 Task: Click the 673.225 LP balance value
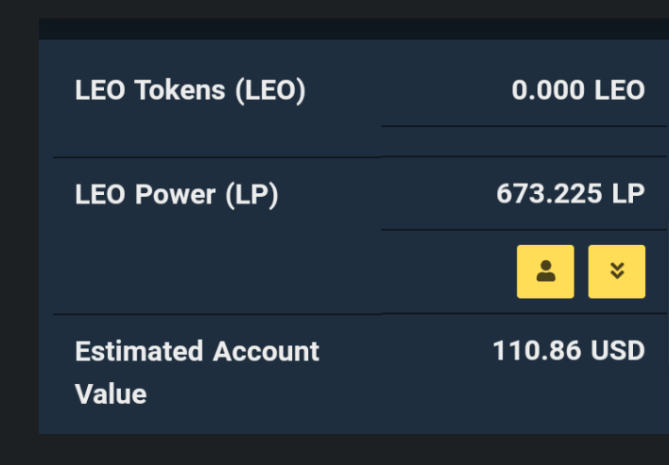click(x=570, y=194)
